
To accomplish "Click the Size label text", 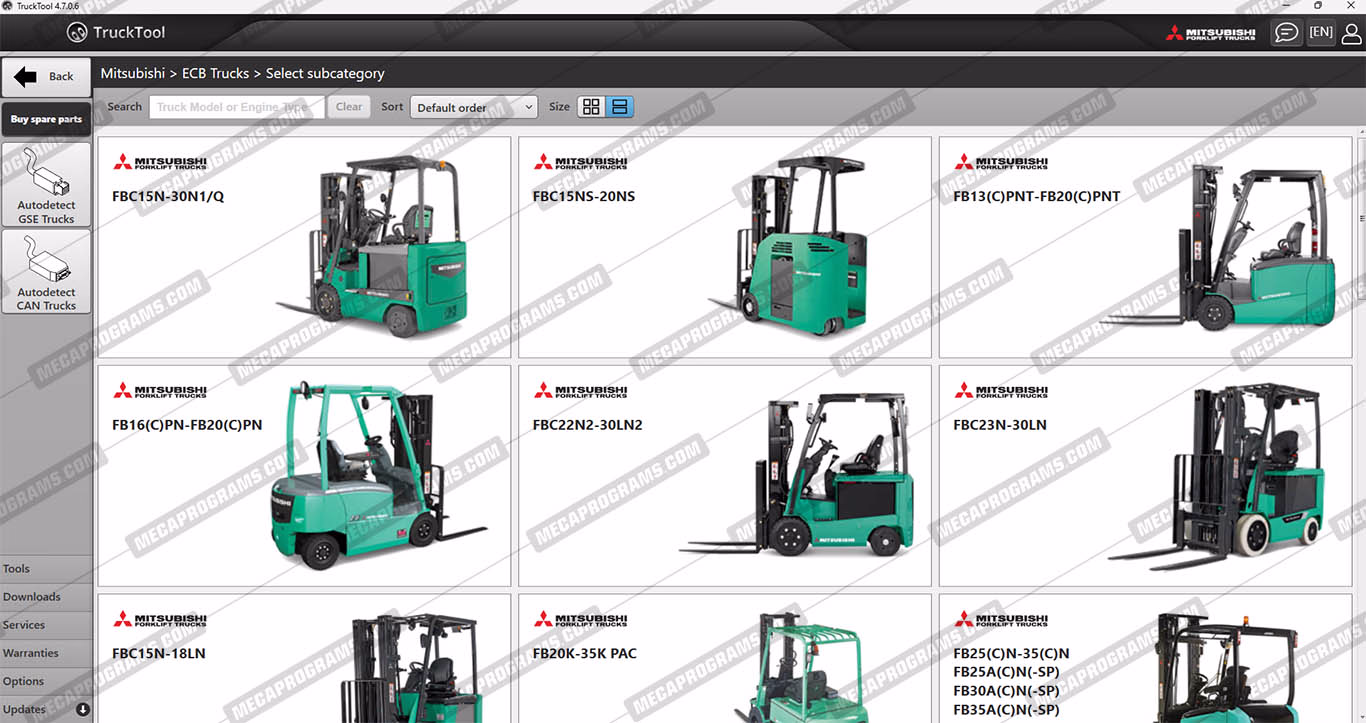I will click(559, 107).
